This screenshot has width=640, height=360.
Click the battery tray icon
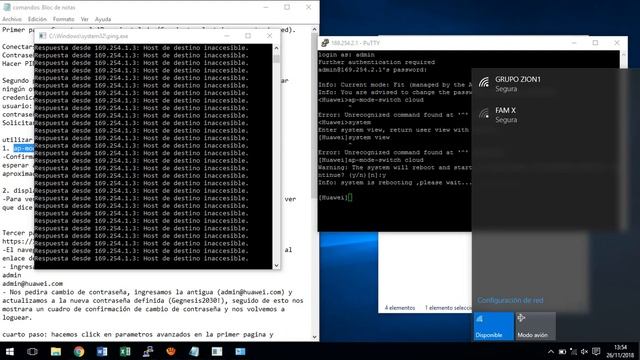[562, 351]
